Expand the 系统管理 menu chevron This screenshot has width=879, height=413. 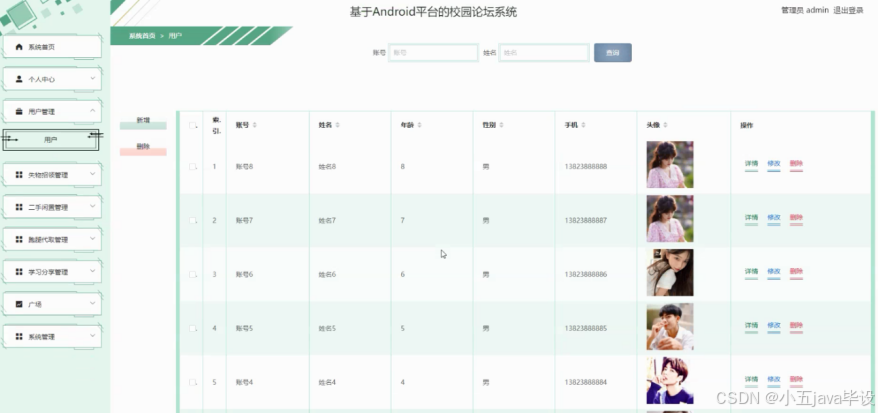coord(93,336)
